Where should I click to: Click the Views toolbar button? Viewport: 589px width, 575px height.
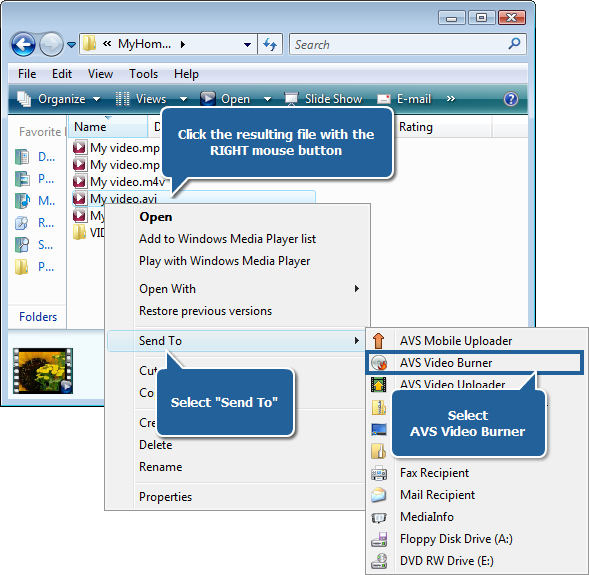(141, 99)
